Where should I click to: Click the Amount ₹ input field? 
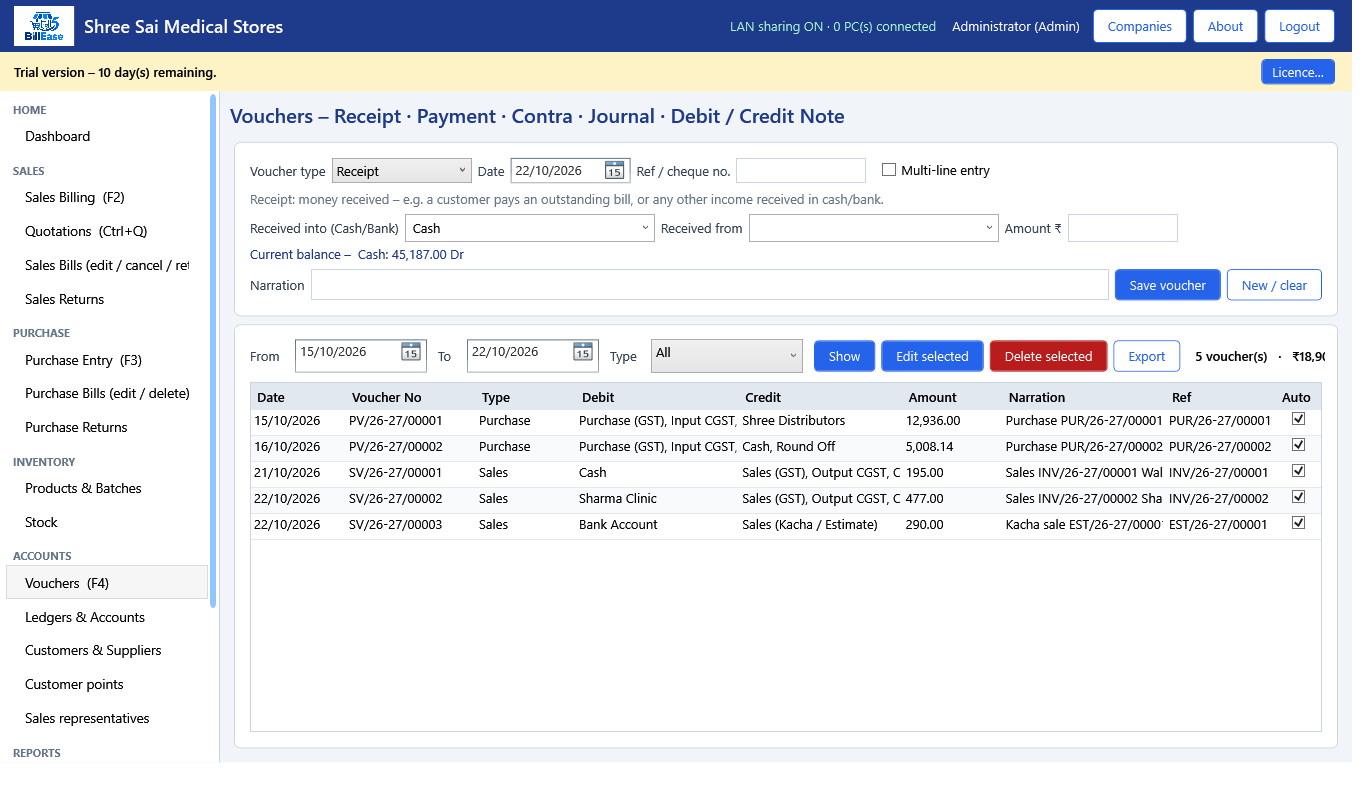point(1123,228)
